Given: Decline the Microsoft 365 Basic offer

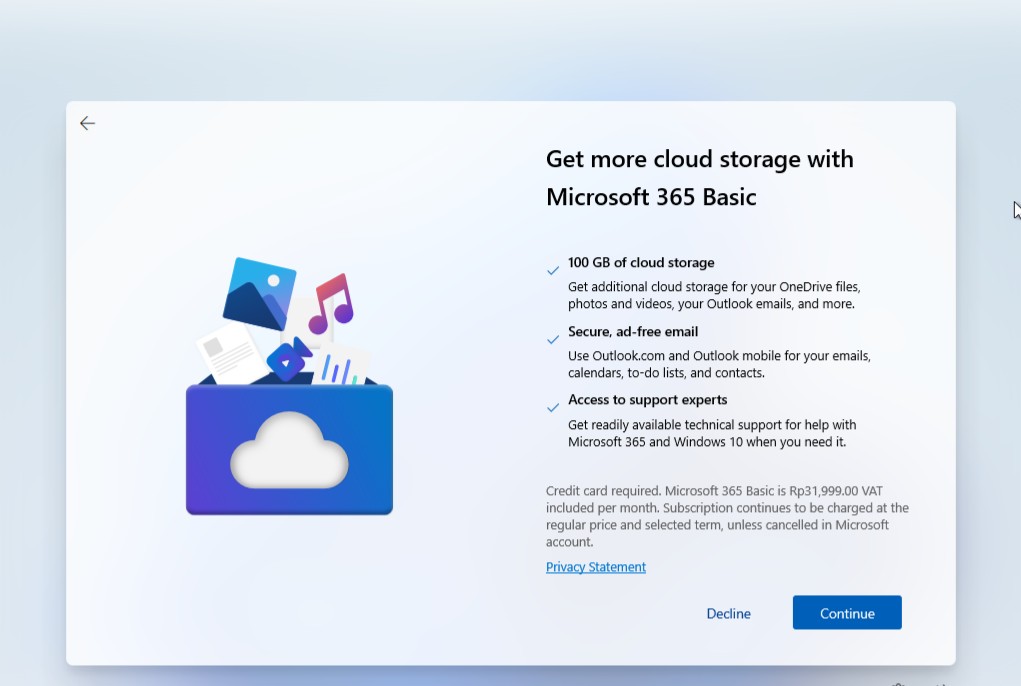Looking at the screenshot, I should tap(728, 613).
